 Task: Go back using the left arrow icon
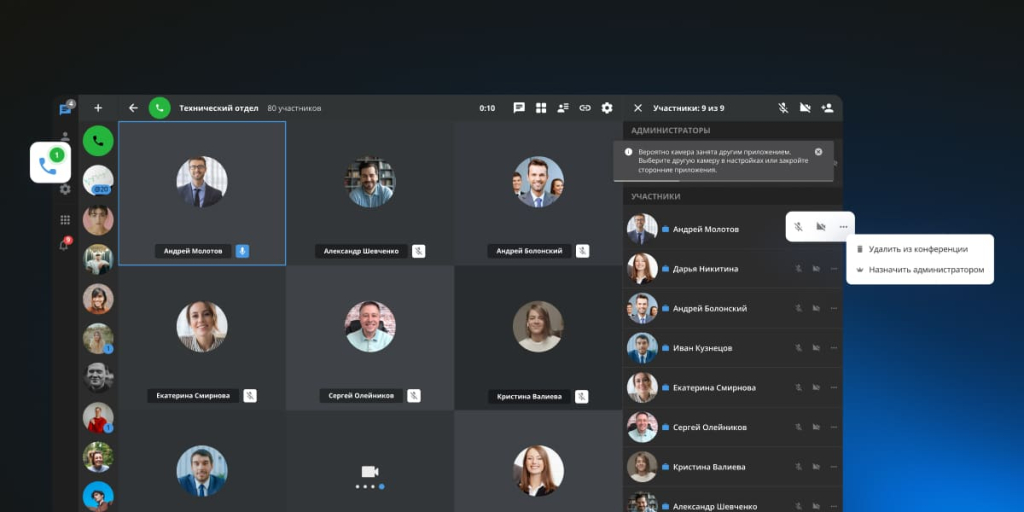pyautogui.click(x=133, y=108)
